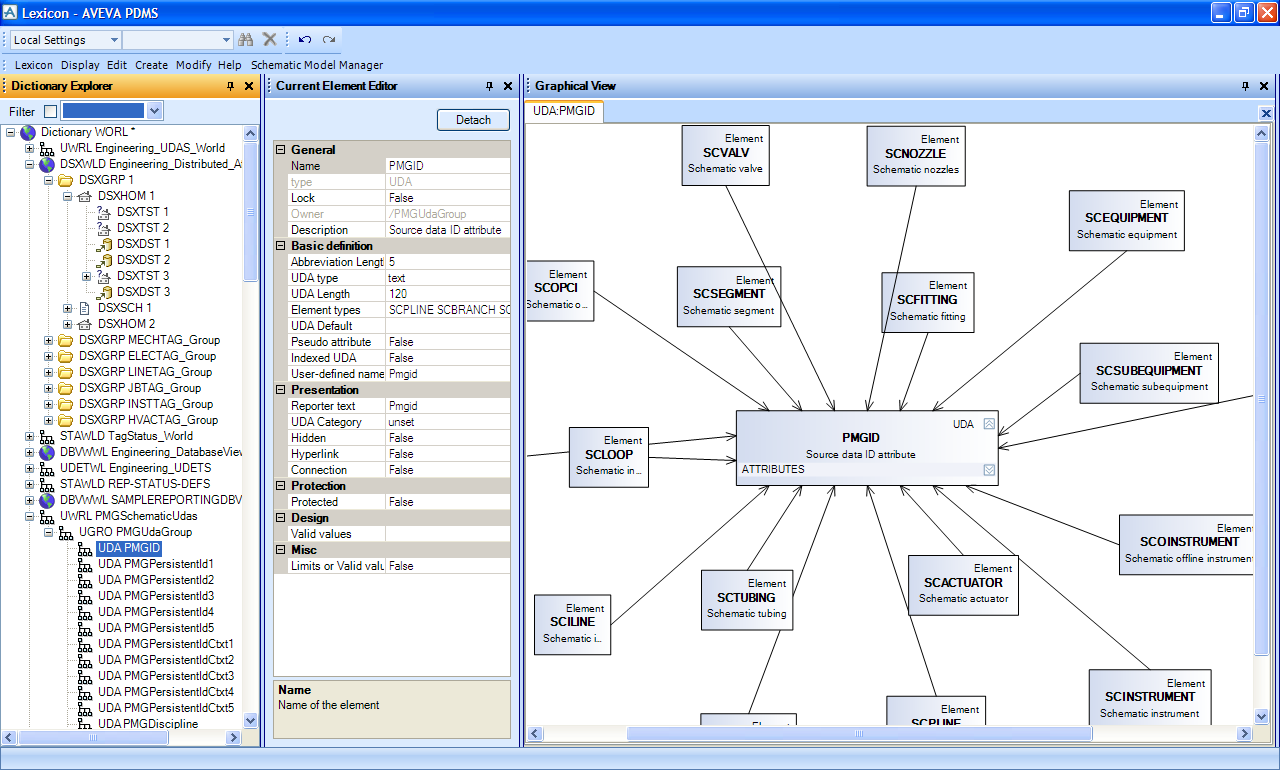
Task: Click the hierarchy icon of UGRO PMGUdaGroup
Action: (66, 532)
